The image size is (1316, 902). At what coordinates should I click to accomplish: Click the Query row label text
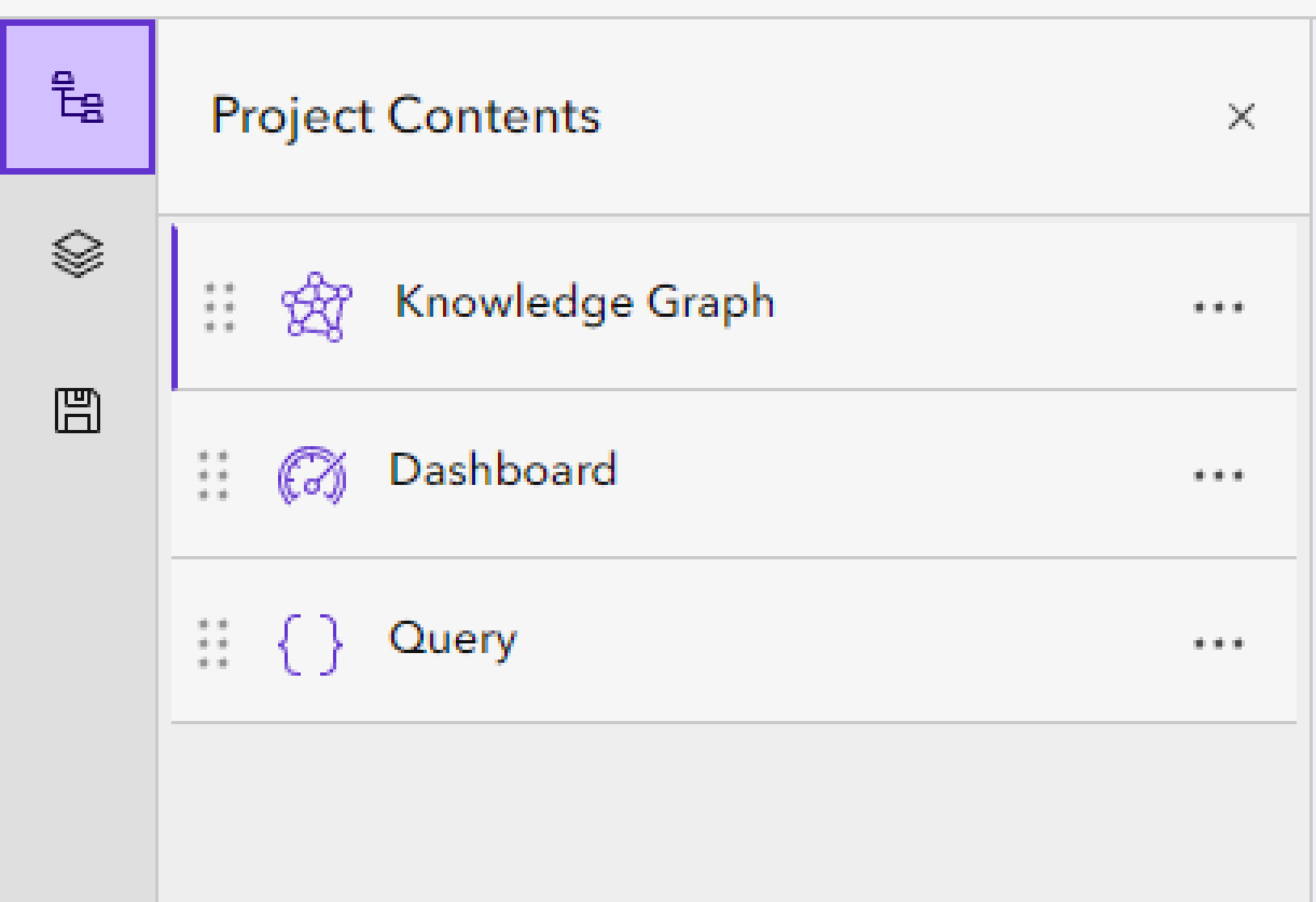coord(453,639)
